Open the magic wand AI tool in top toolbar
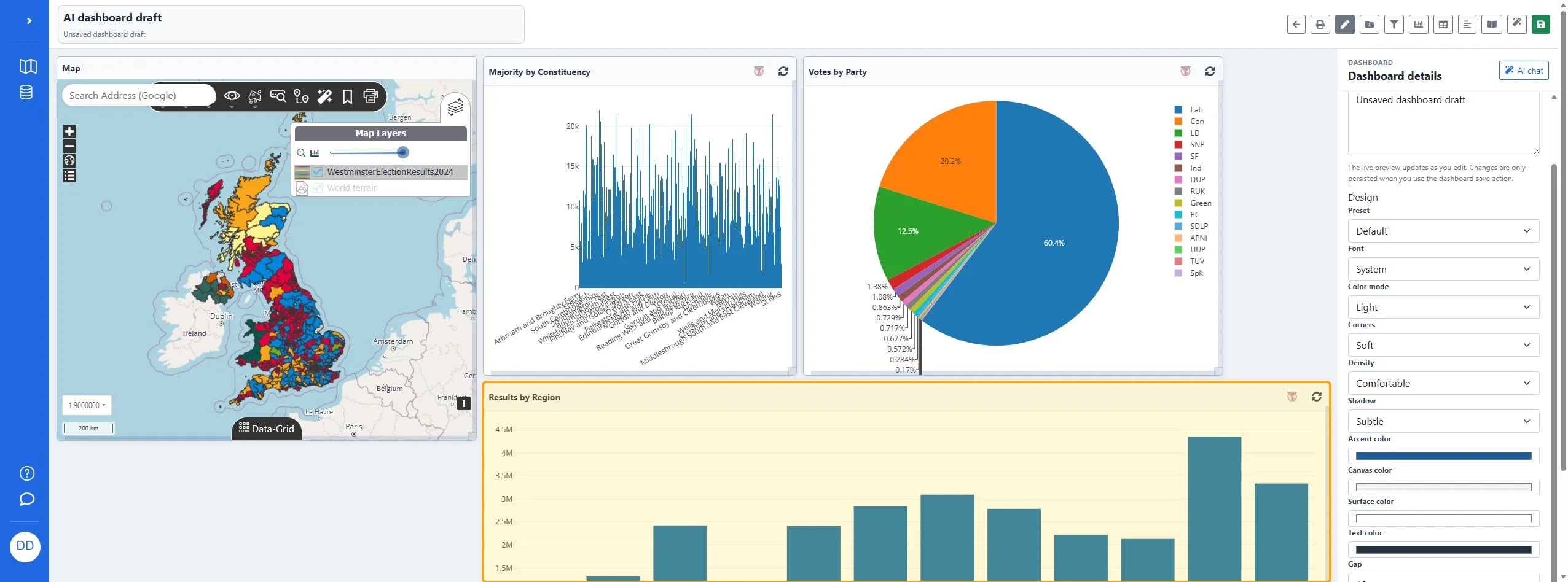This screenshot has width=1568, height=582. (1516, 25)
